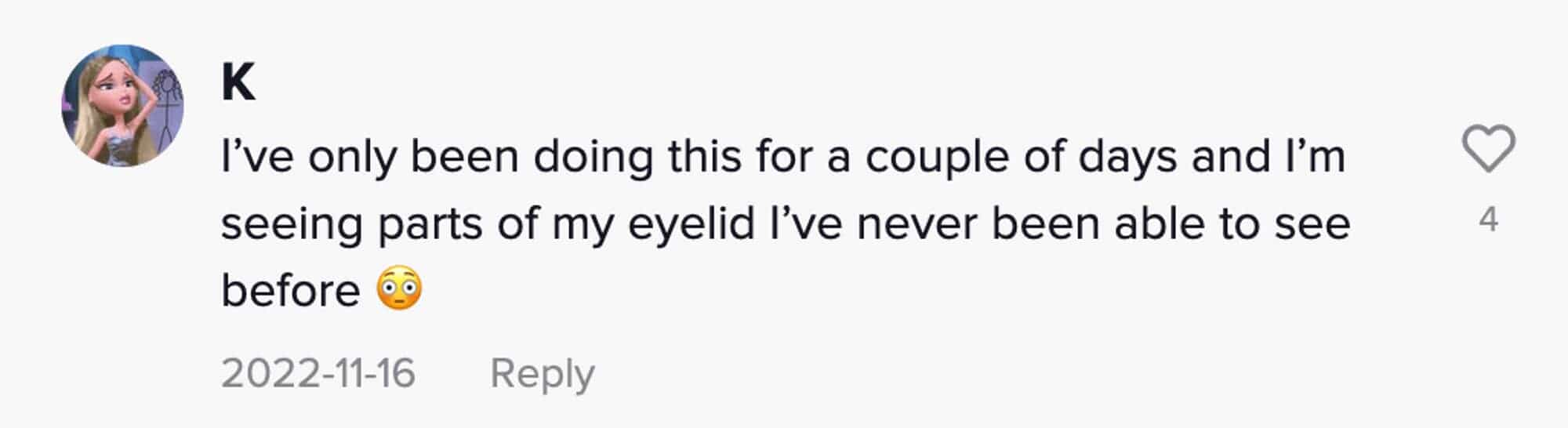The width and height of the screenshot is (1568, 428).
Task: Click the word "only" in the comment
Action: (352, 158)
